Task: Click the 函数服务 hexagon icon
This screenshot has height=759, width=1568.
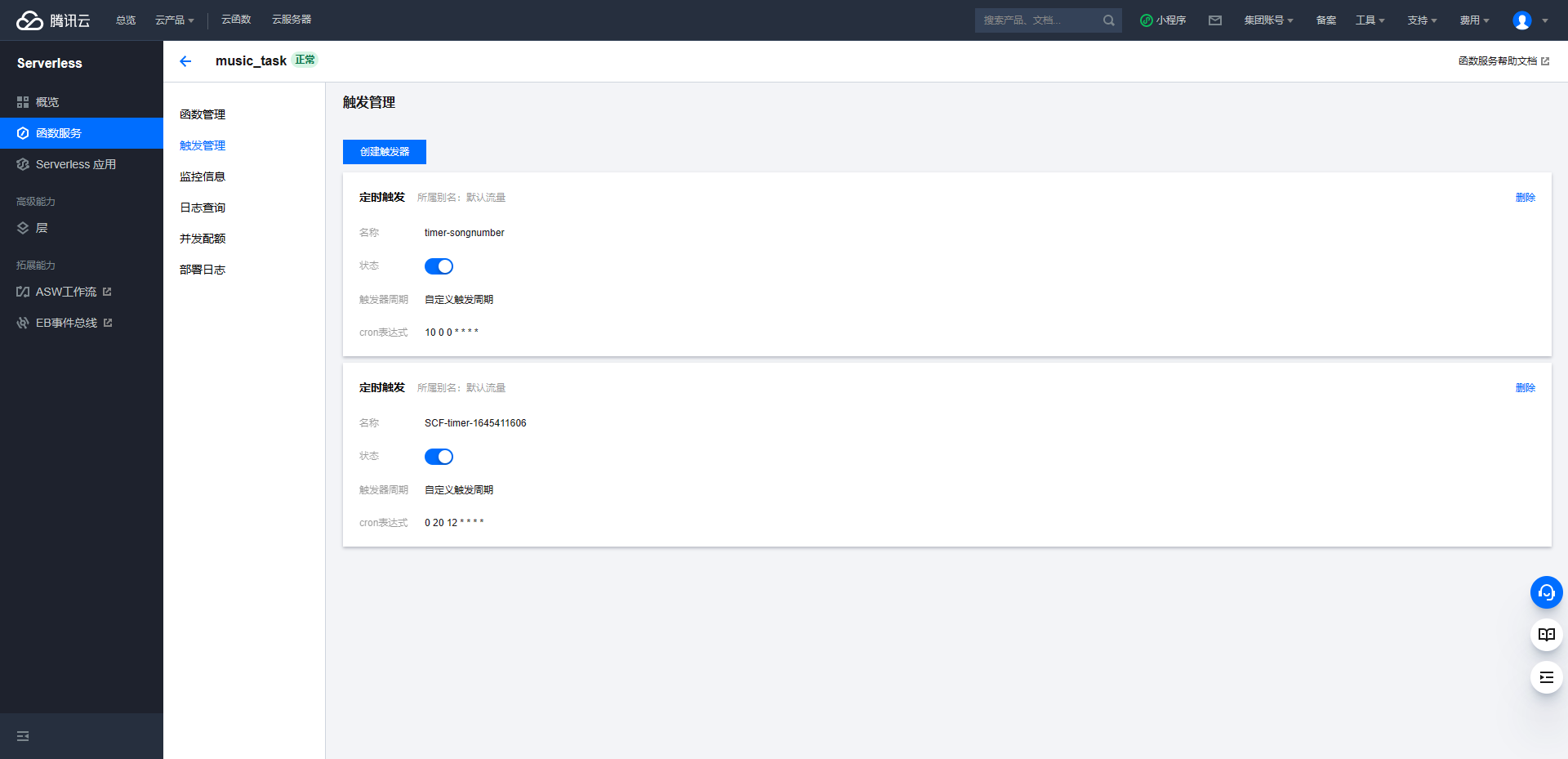Action: coord(23,133)
